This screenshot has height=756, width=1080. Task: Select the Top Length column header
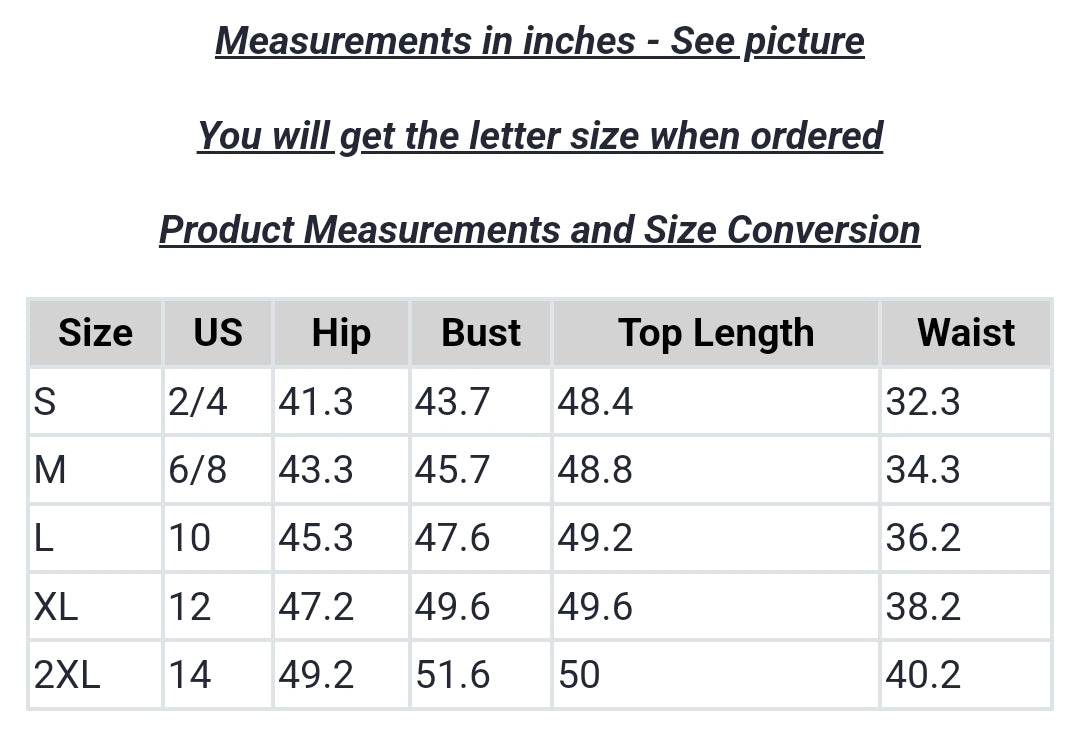point(716,333)
